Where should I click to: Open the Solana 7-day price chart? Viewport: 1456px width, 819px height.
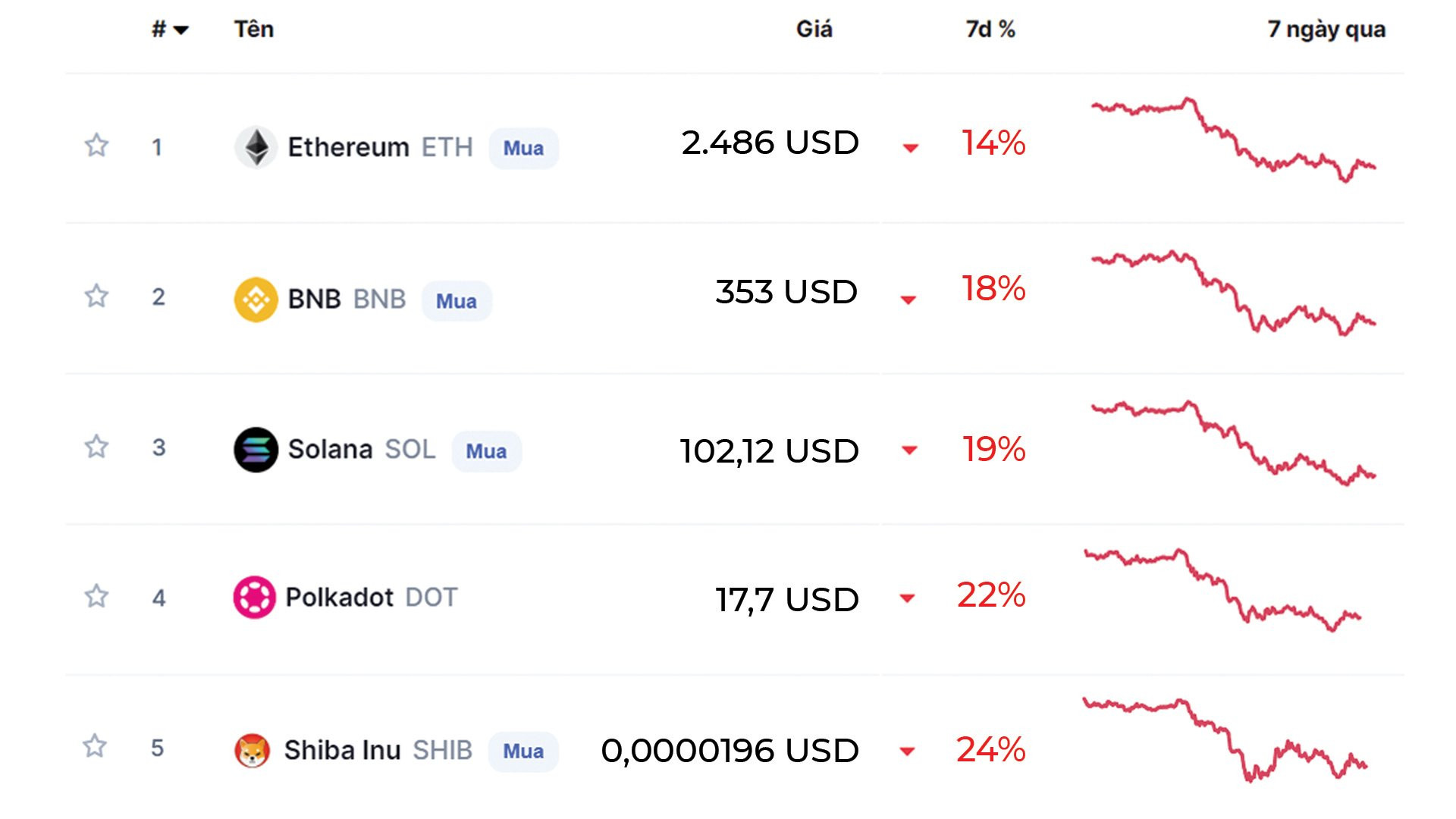[1233, 444]
